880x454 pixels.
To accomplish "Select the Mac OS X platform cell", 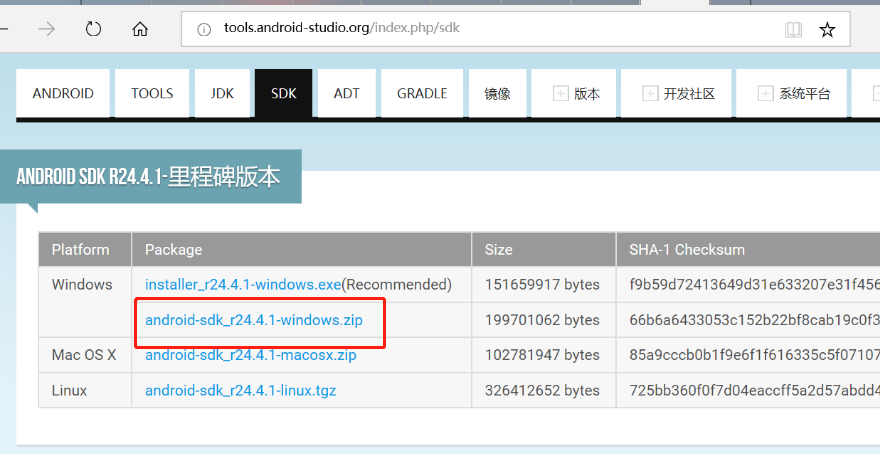I will [84, 355].
